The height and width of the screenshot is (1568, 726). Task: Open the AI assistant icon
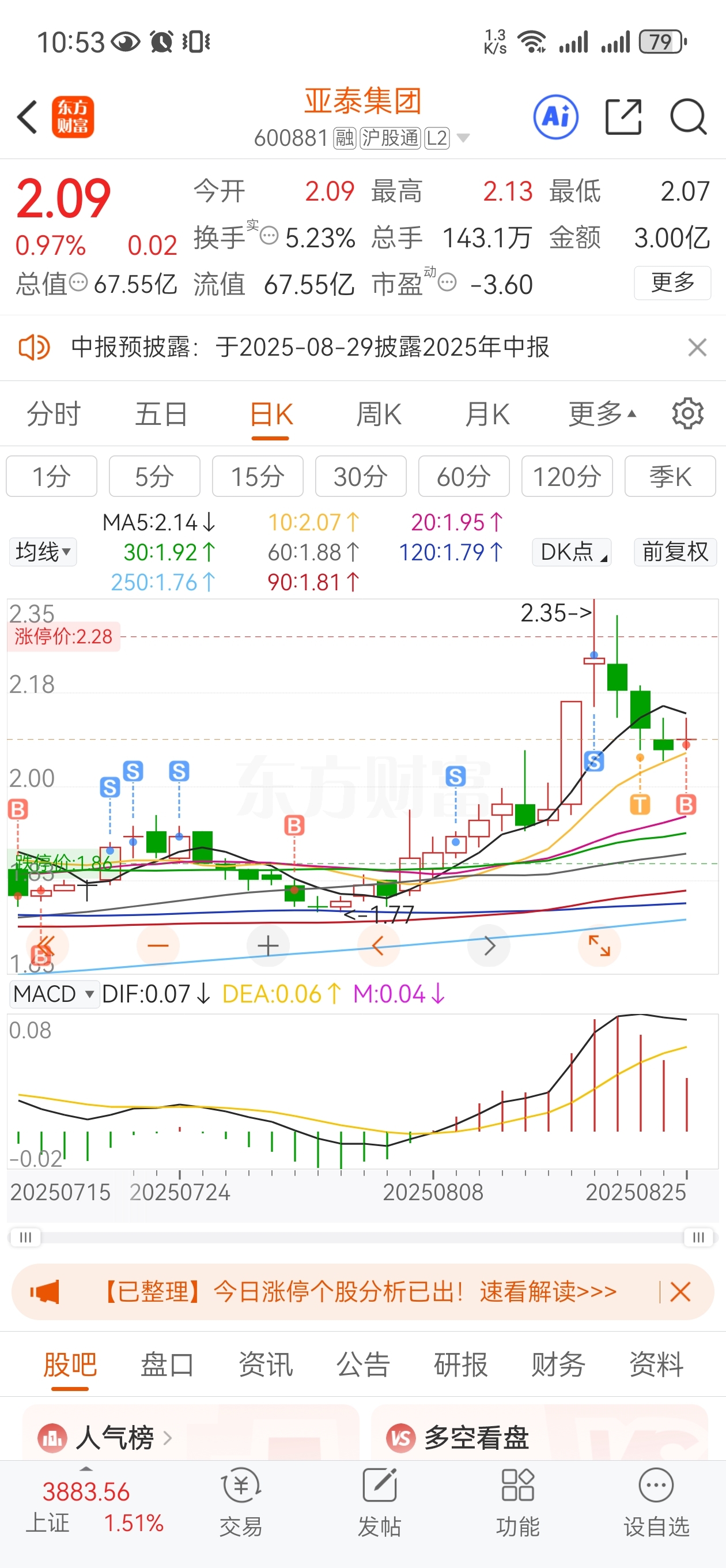coord(555,117)
